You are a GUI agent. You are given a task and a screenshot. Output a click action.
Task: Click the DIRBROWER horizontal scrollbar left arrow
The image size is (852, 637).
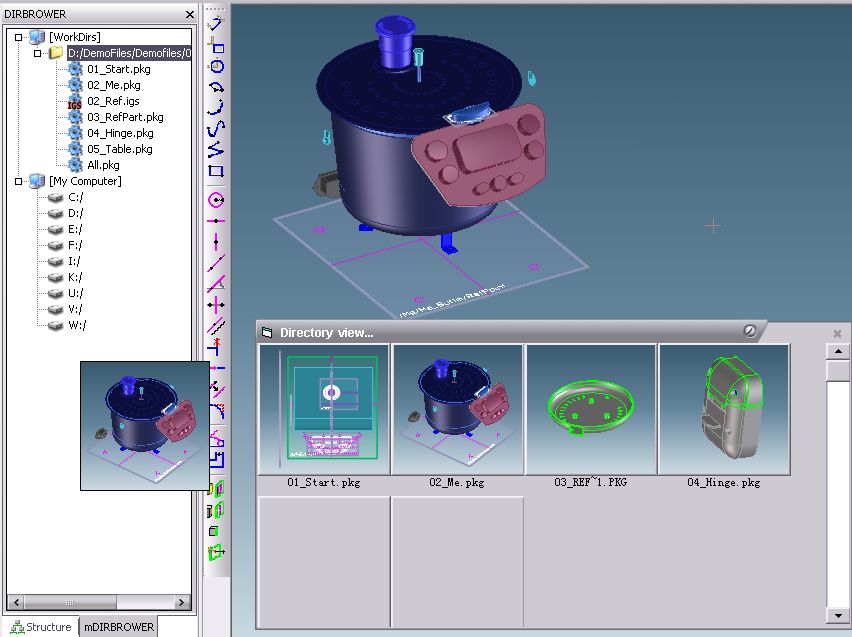coord(16,602)
